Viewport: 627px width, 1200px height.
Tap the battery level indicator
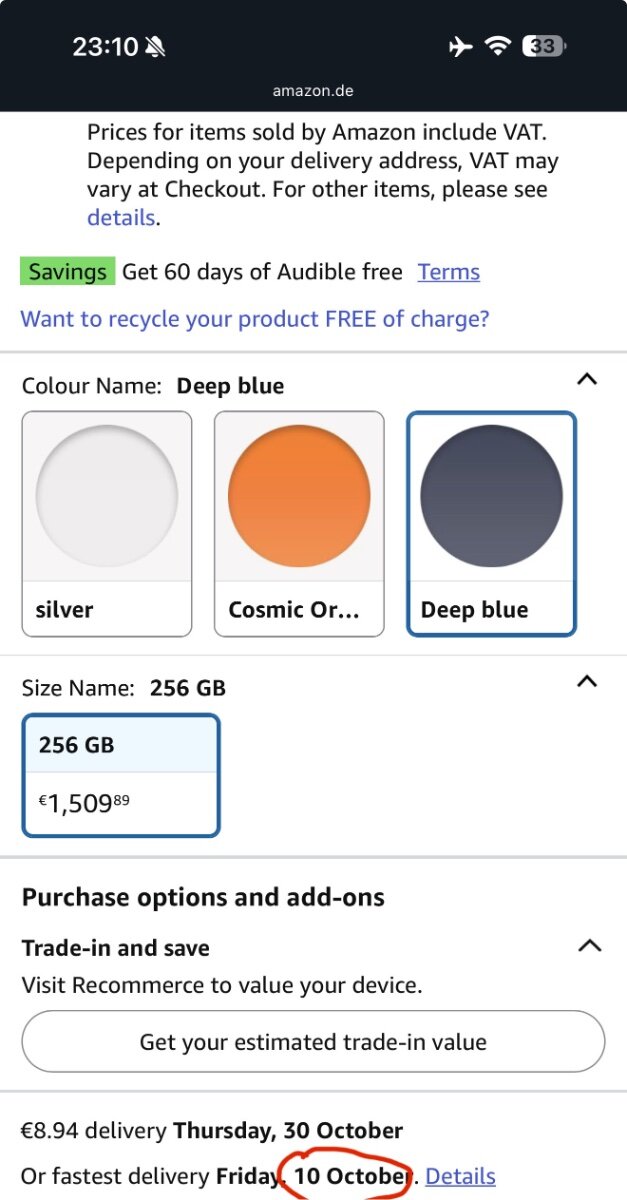[545, 46]
